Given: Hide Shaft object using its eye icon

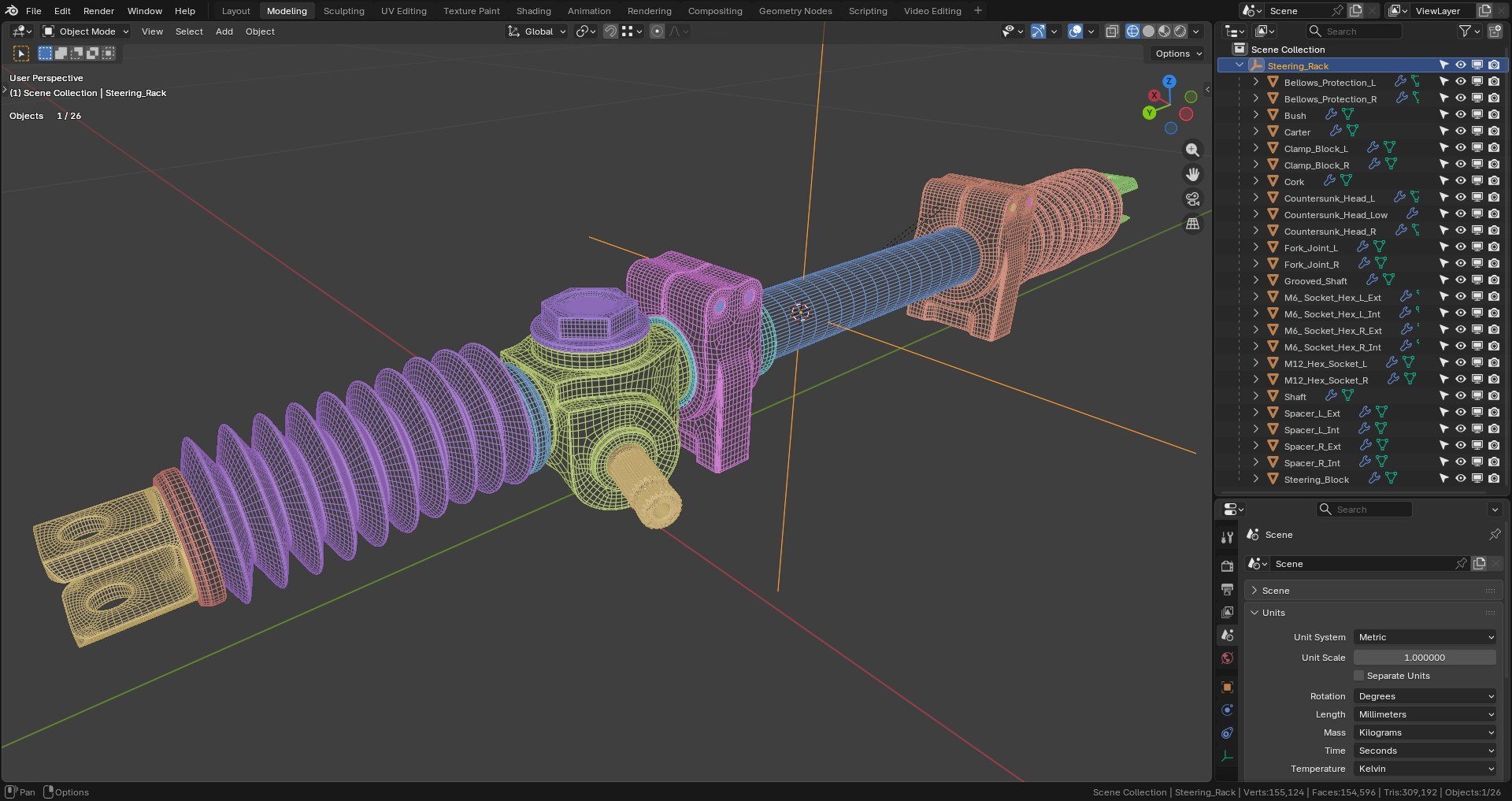Looking at the screenshot, I should pyautogui.click(x=1460, y=396).
